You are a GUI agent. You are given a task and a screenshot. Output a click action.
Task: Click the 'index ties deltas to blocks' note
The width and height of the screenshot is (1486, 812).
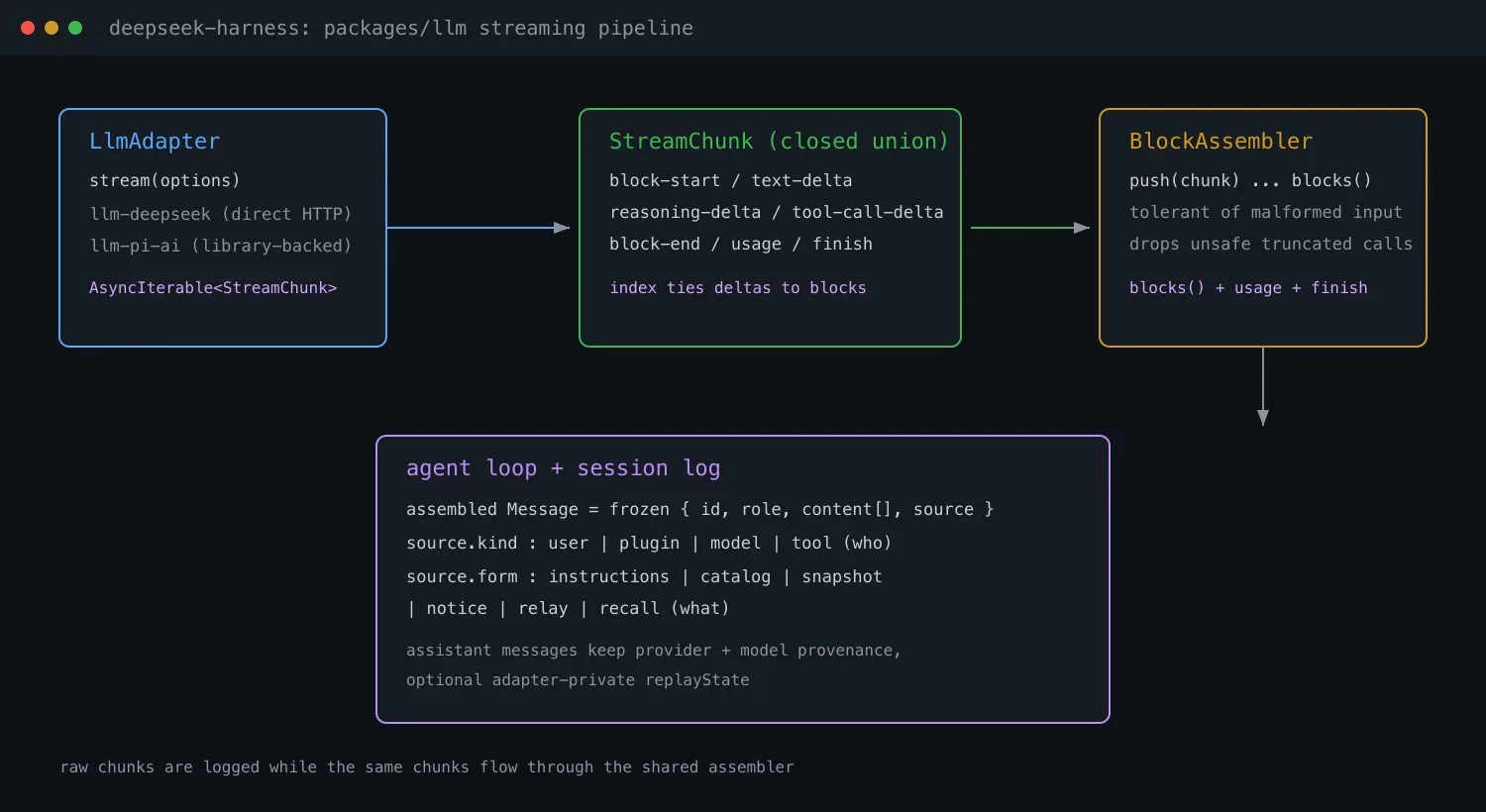tap(738, 287)
